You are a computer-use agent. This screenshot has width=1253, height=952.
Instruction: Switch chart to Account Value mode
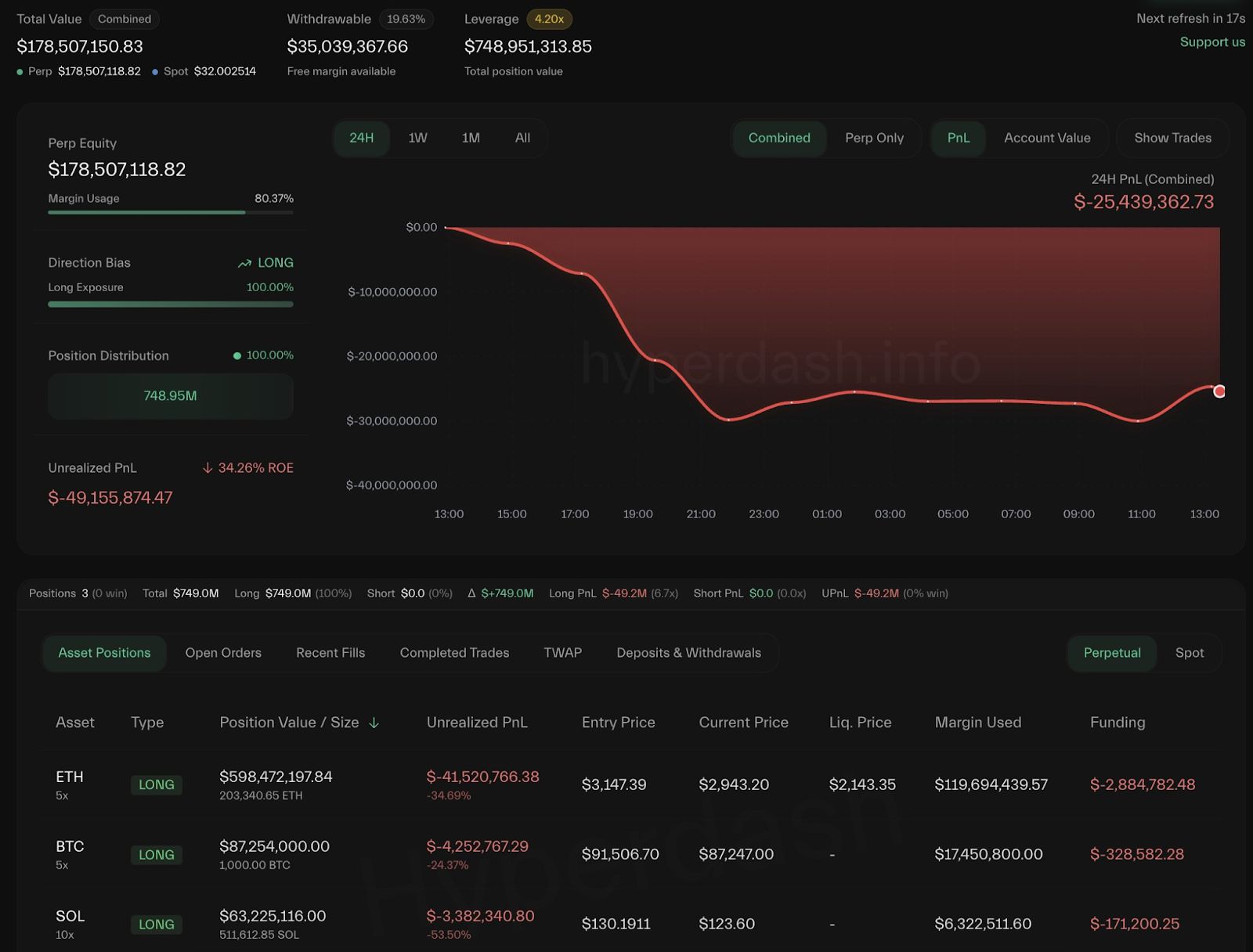click(x=1047, y=138)
